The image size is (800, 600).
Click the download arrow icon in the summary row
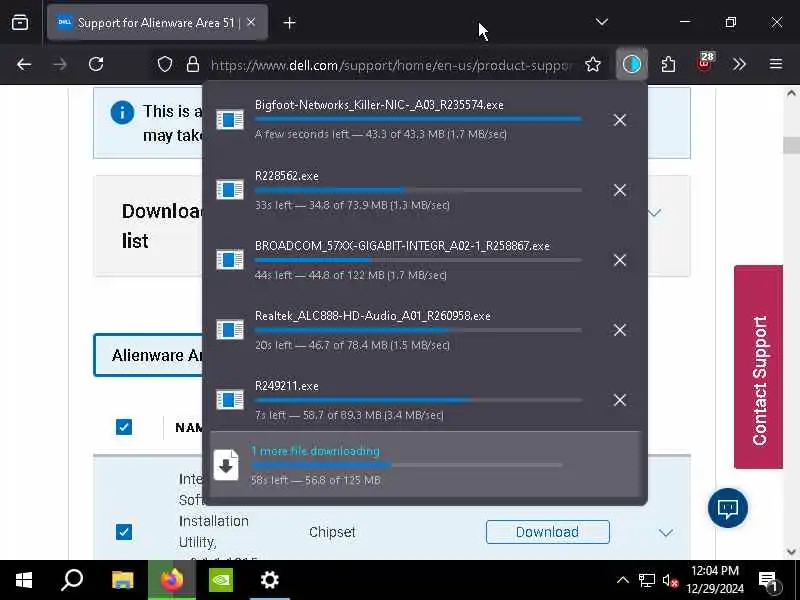tap(226, 465)
